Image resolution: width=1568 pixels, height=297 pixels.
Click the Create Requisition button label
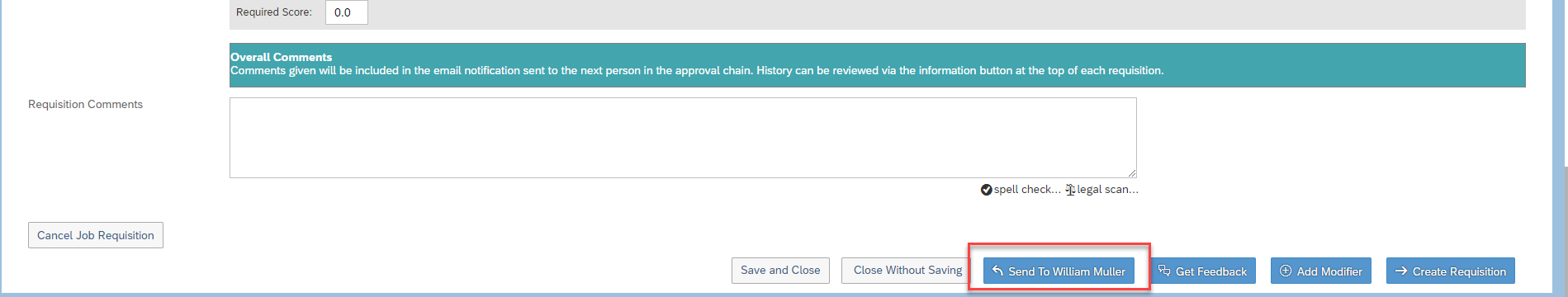tap(1459, 271)
